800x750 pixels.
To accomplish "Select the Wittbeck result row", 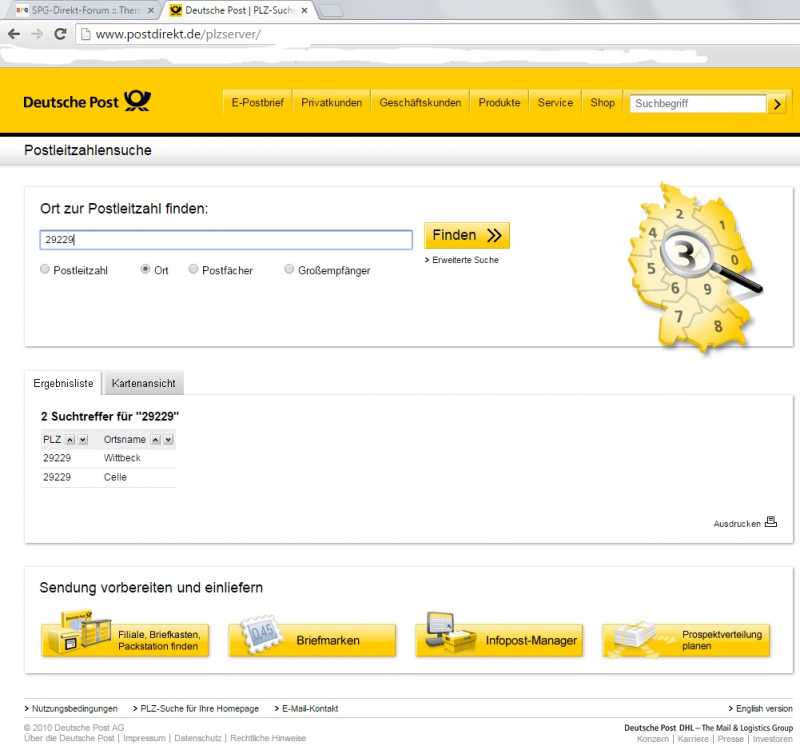I will (108, 458).
